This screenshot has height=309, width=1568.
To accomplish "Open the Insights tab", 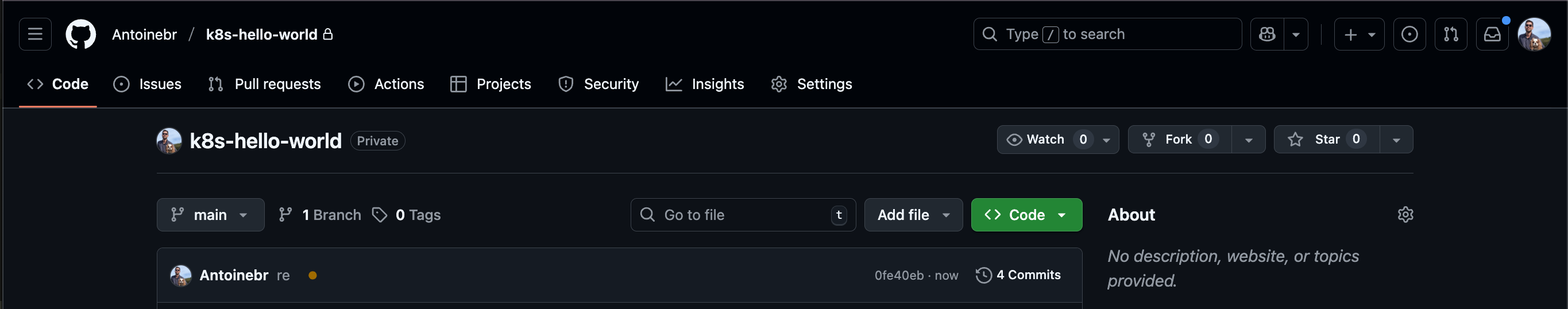I will tap(704, 84).
